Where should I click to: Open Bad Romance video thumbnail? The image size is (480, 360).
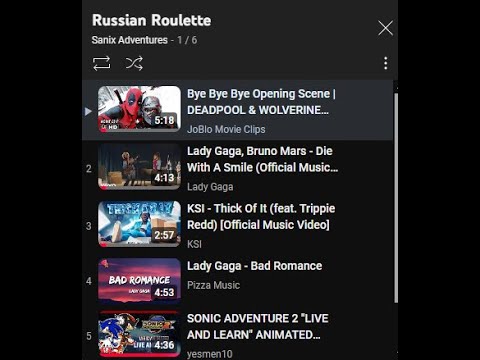coord(139,281)
